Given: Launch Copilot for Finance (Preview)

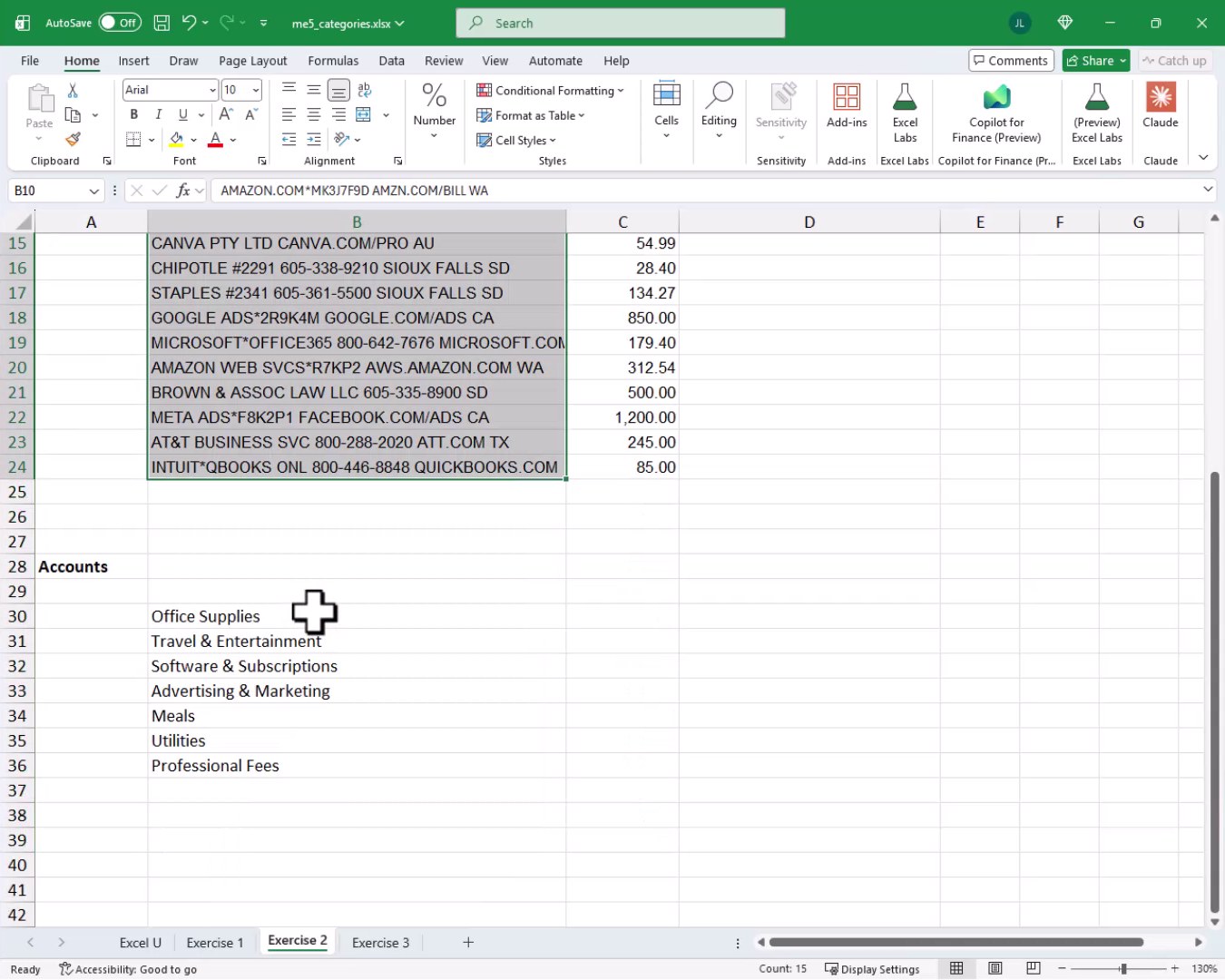Looking at the screenshot, I should (996, 113).
